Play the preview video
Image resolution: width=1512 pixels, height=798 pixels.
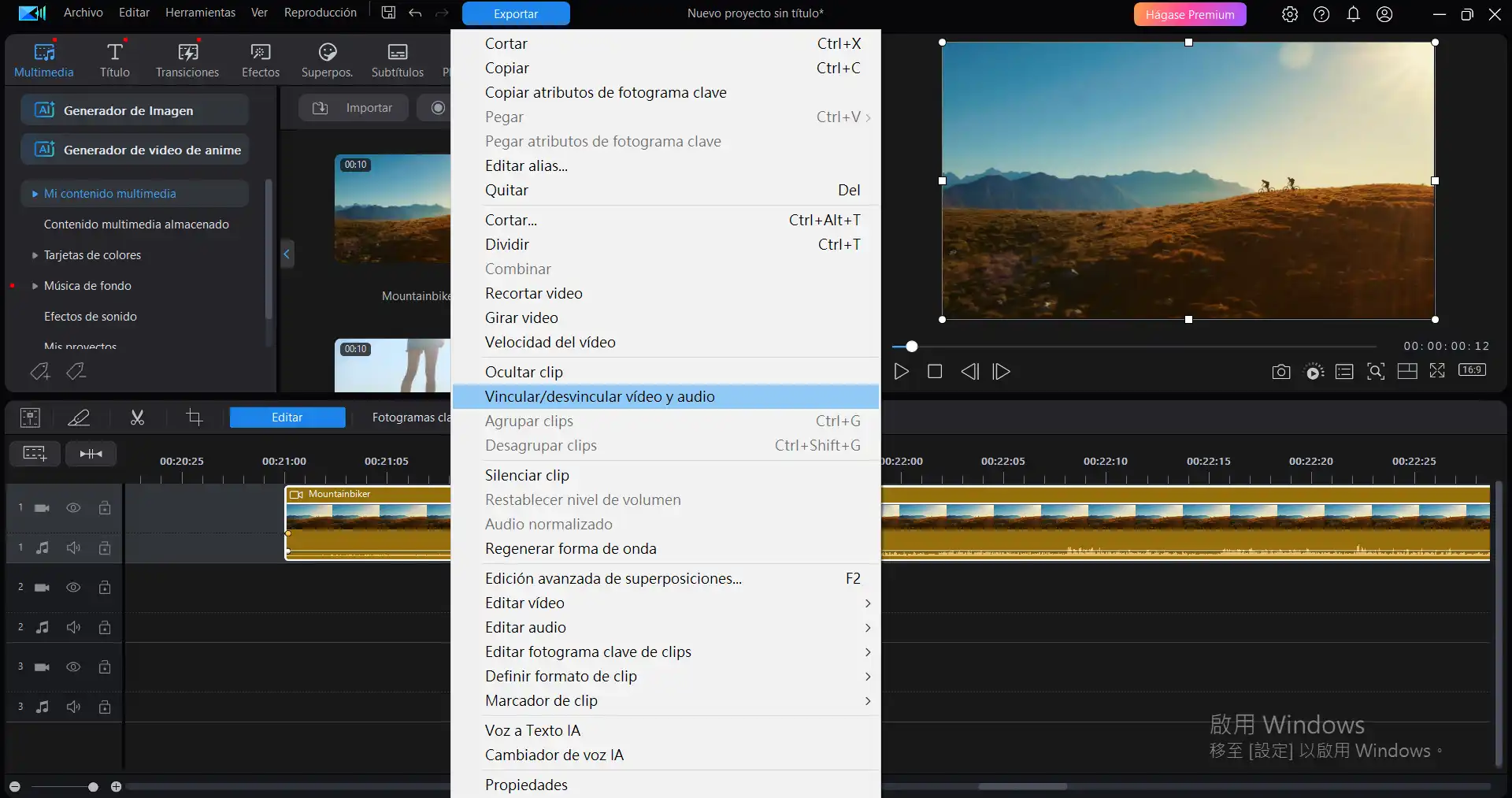coord(902,372)
